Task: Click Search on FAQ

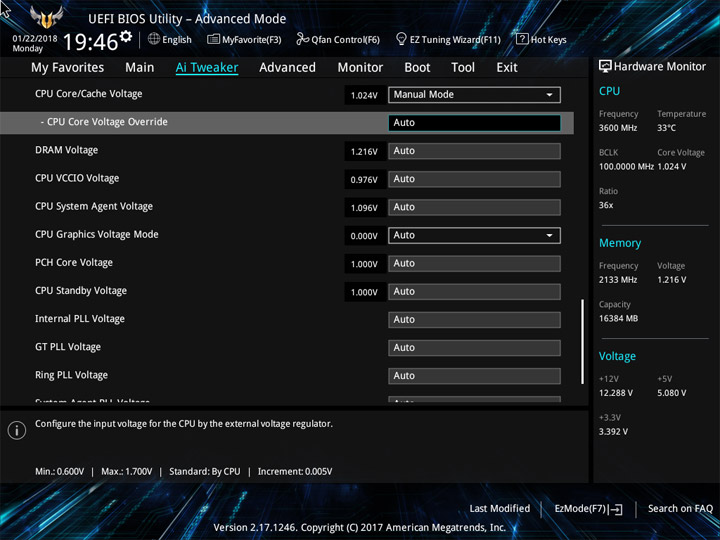Action: 680,508
